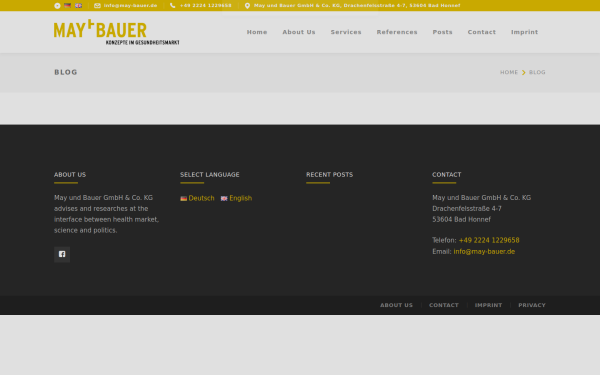This screenshot has width=600, height=375.
Task: Go to the Services menu item
Action: [346, 32]
